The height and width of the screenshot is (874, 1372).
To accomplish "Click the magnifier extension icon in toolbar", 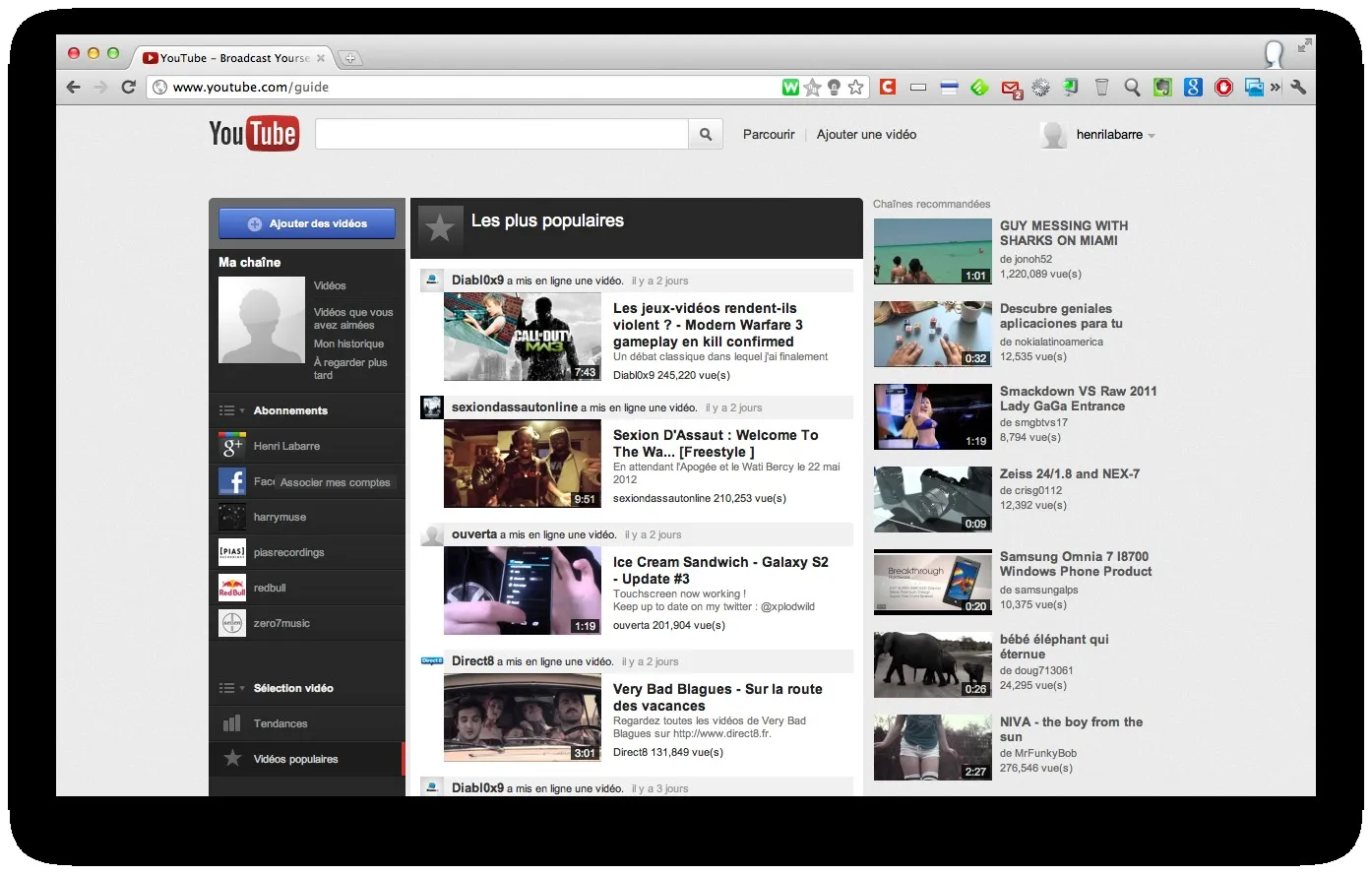I will coord(1132,88).
